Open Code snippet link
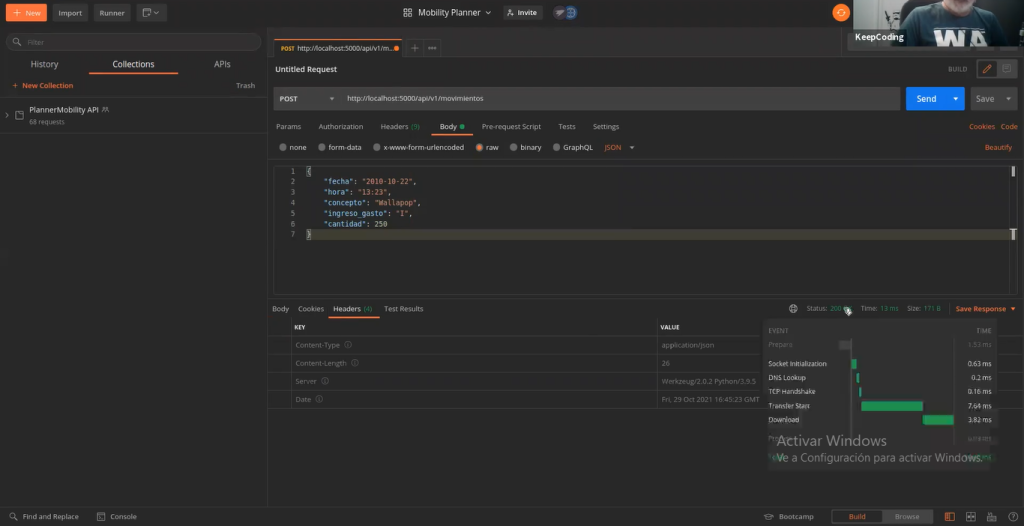 coord(1009,126)
